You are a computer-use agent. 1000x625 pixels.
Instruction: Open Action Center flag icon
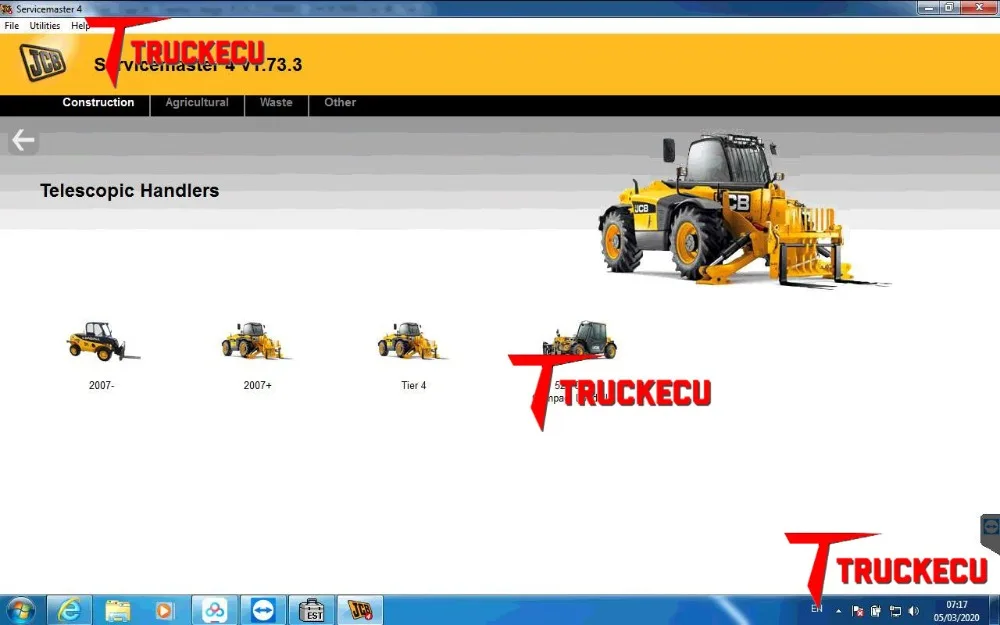coord(858,611)
